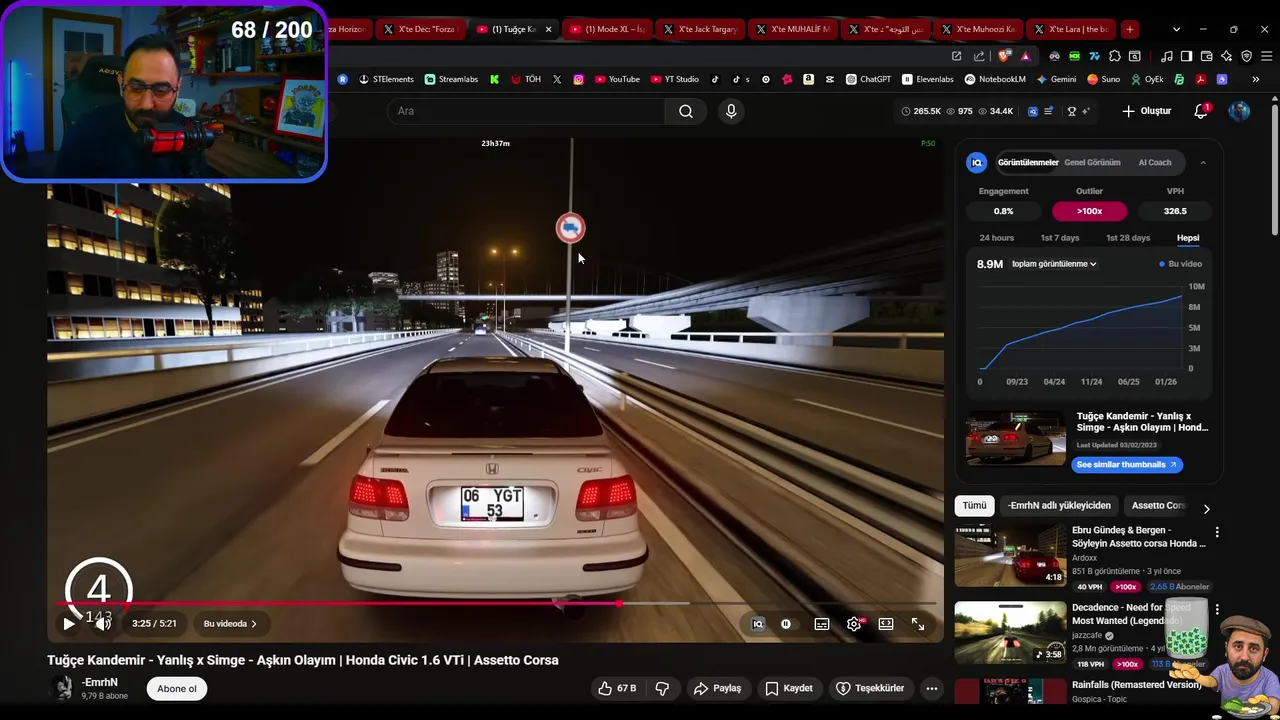Screen dimensions: 1280x720
Task: Open the -EmrhN channel name link
Action: [100, 682]
